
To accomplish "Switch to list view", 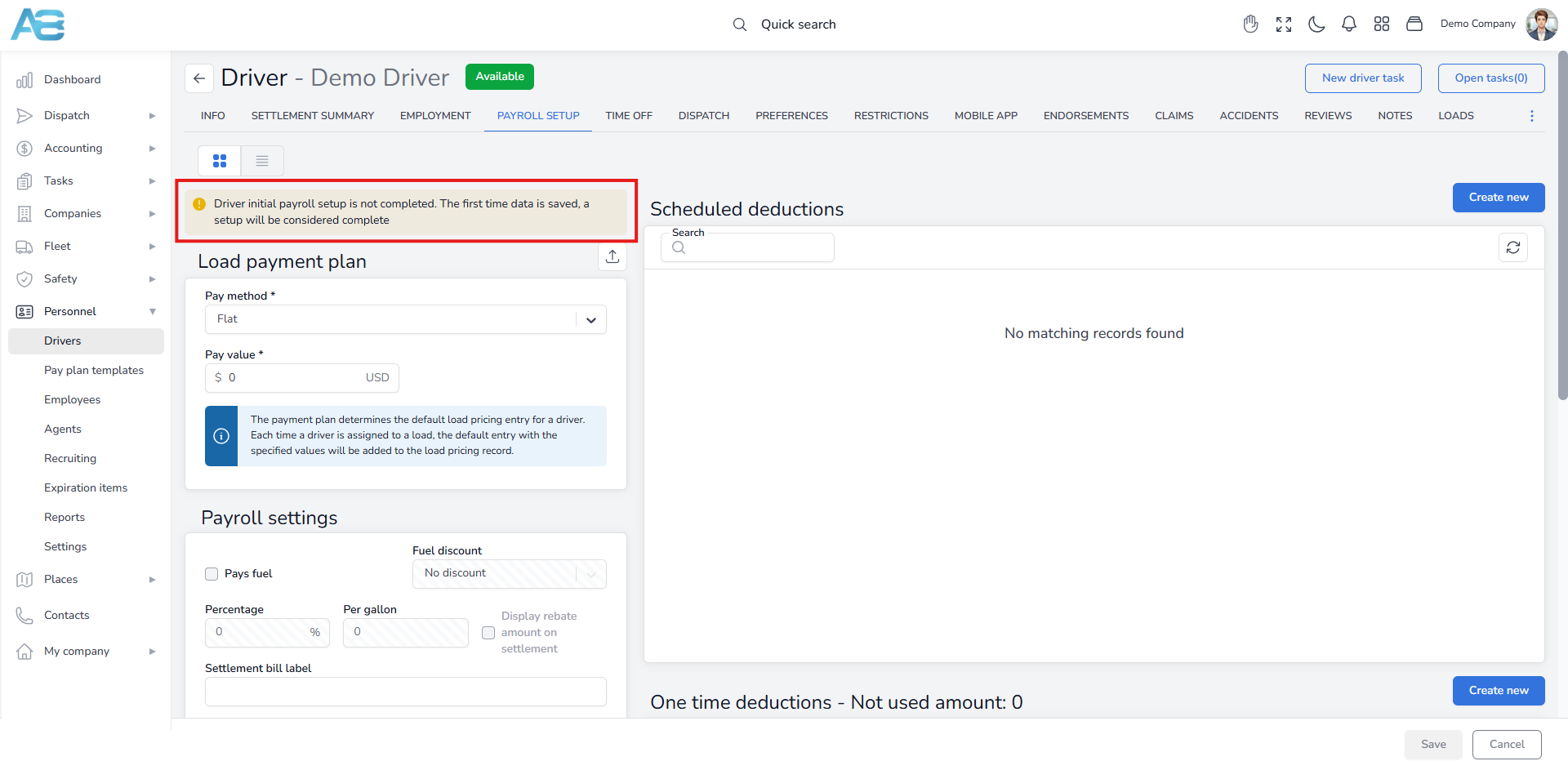I will click(262, 161).
